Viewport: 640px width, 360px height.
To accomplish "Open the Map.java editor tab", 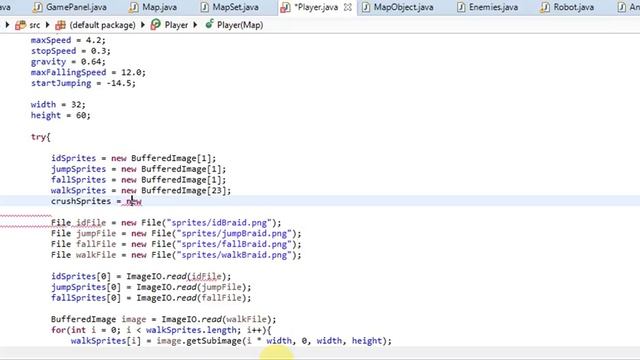I will pos(159,7).
